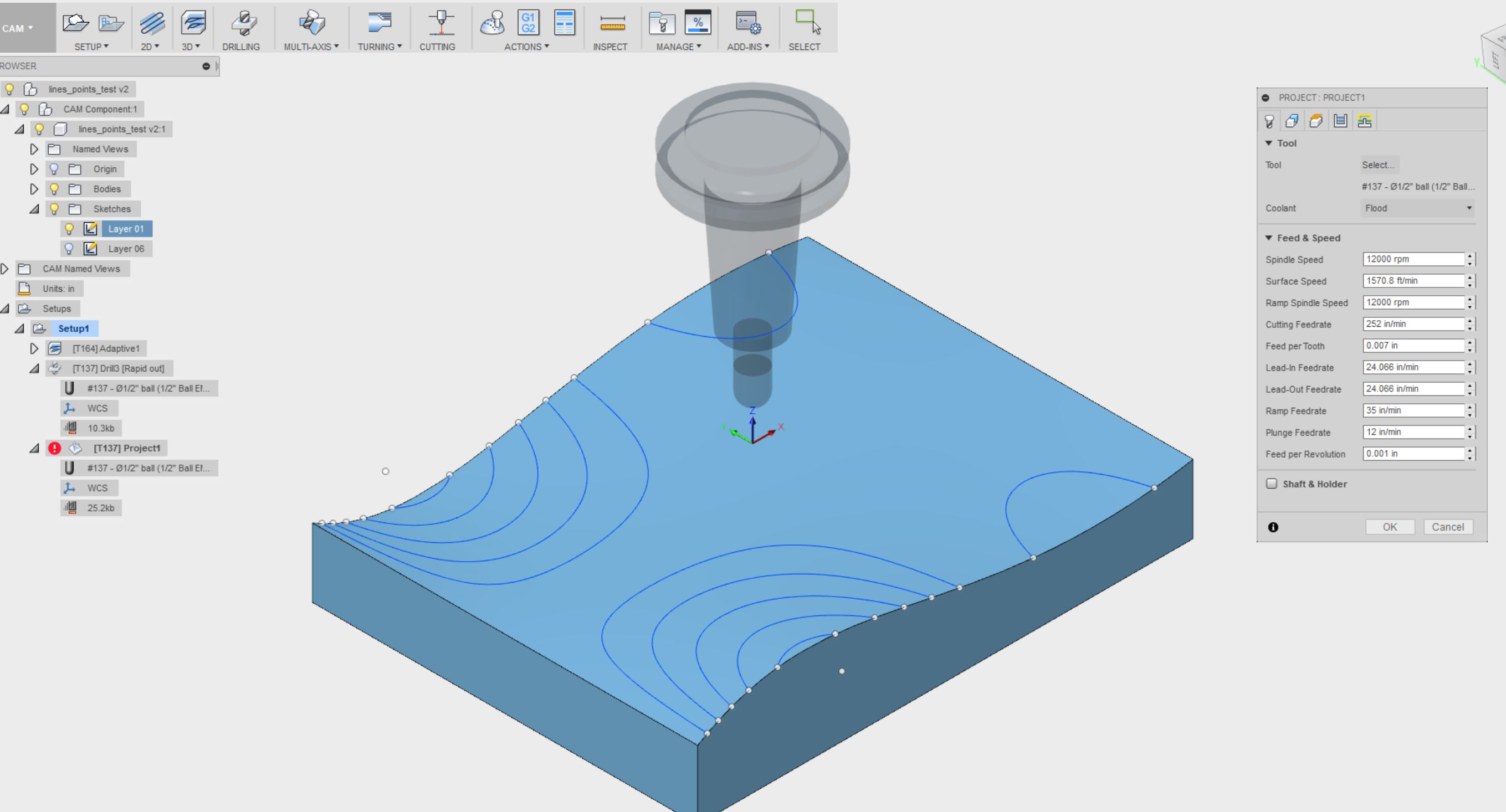The image size is (1506, 812).
Task: Open the Geometry tab icon in Project panel
Action: pyautogui.click(x=1292, y=121)
